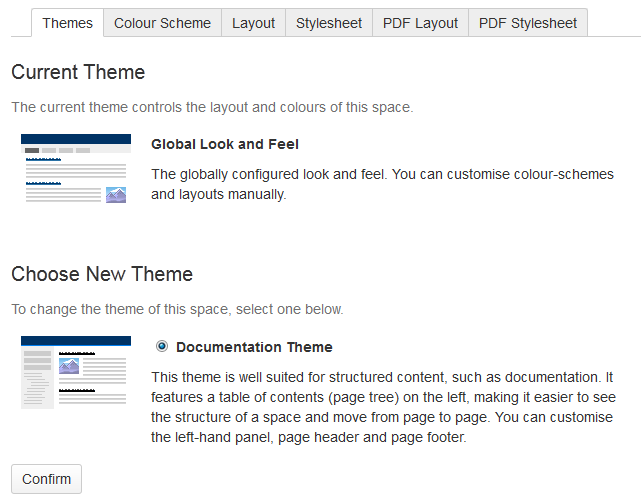Click dark blue header bar of Documentation thumbnail
Screen dimensions: 641x504
(x=76, y=341)
